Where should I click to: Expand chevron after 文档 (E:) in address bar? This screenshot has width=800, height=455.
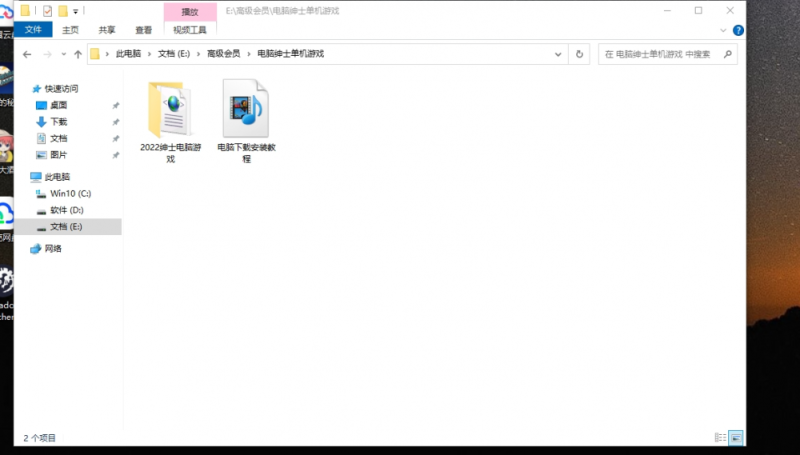pyautogui.click(x=198, y=54)
